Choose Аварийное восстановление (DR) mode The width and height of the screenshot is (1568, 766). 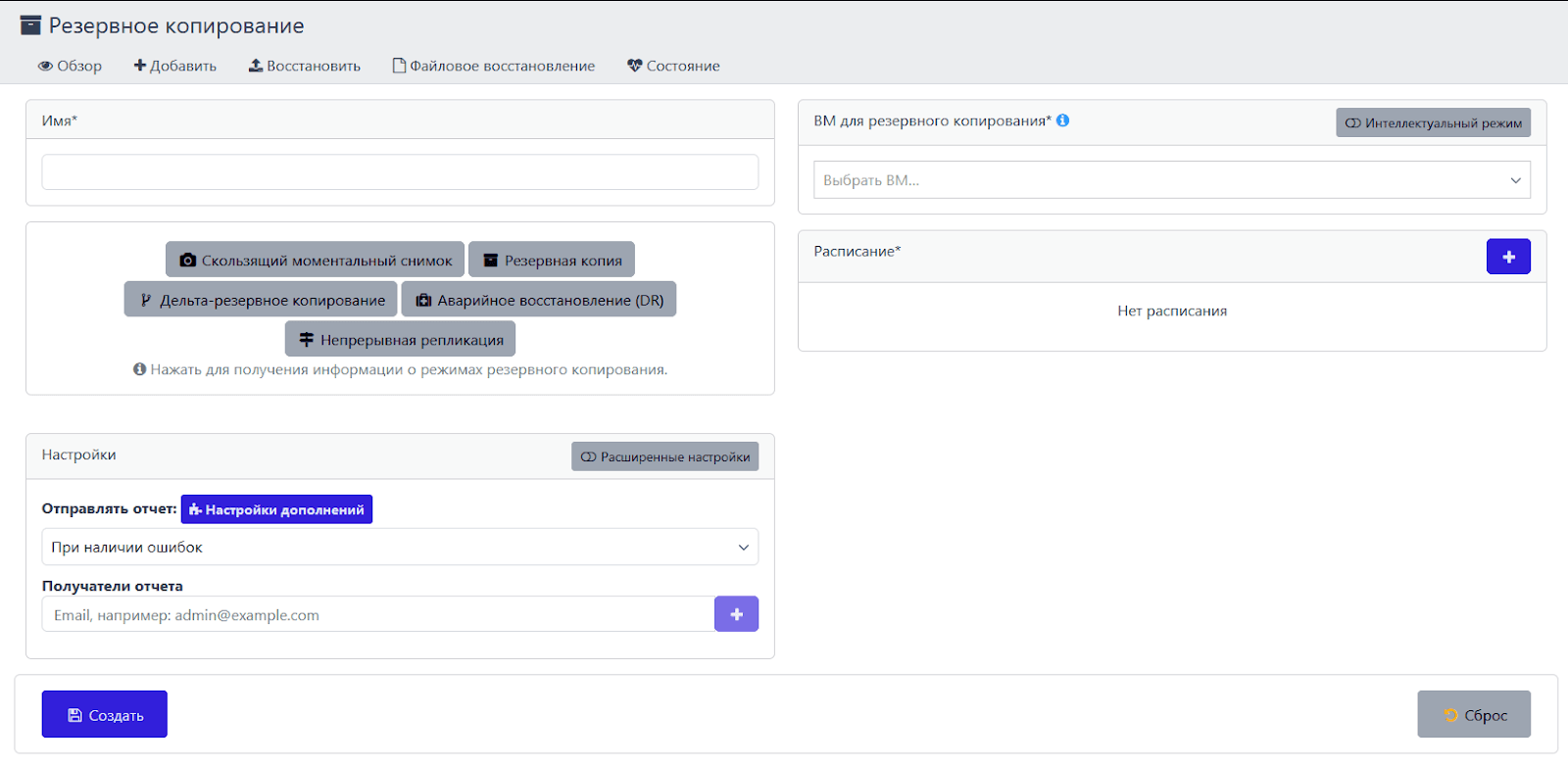538,300
